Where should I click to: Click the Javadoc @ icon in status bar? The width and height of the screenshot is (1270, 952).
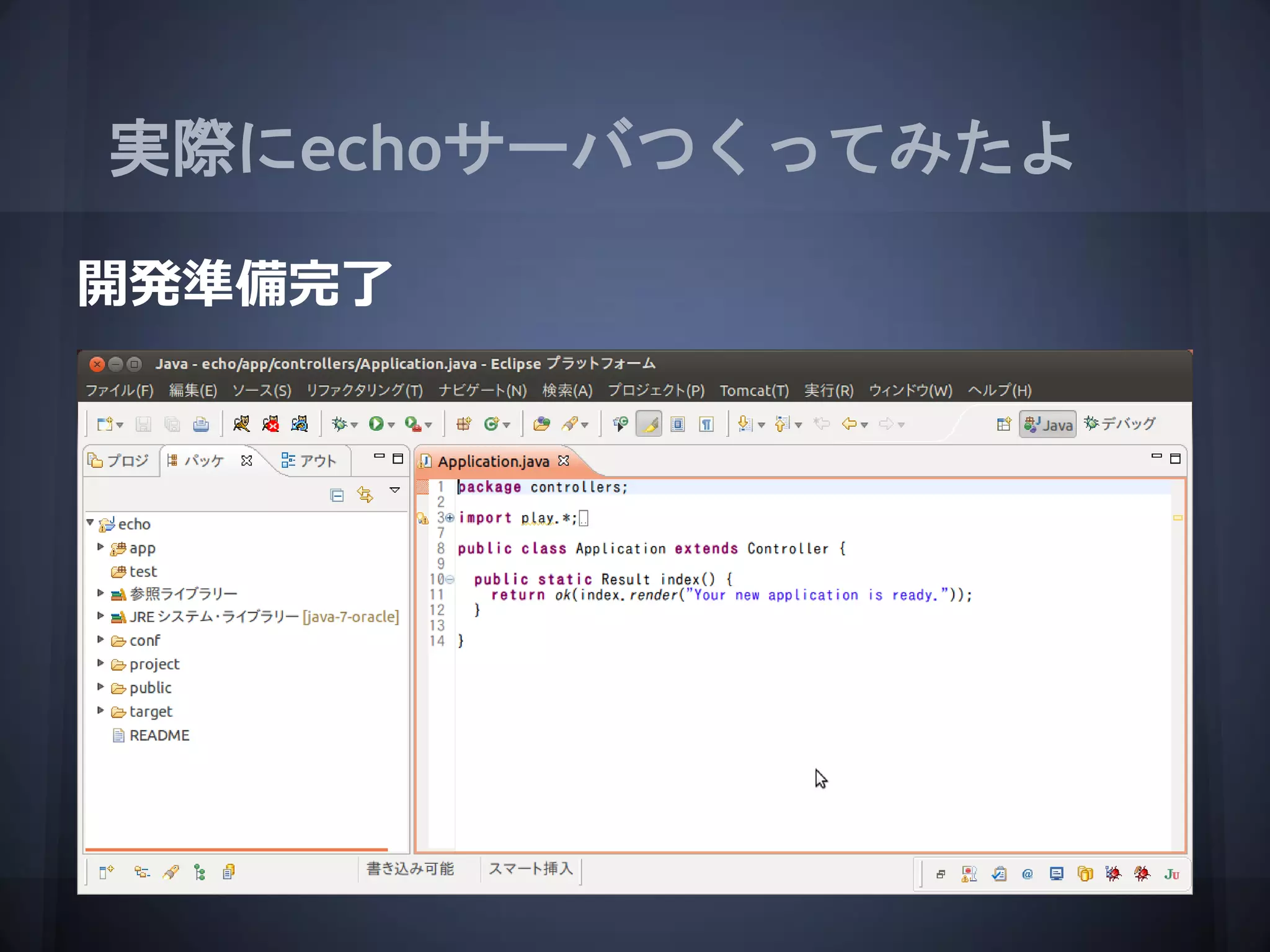coord(1028,874)
